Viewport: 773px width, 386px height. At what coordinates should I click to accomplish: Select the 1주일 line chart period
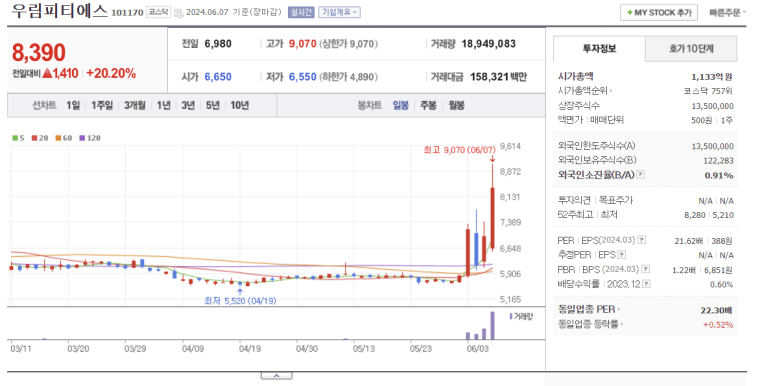click(x=102, y=105)
